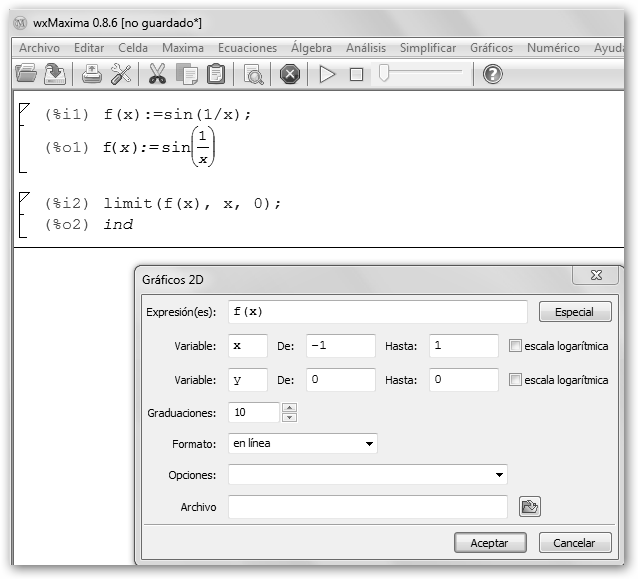Browse for file with folder icon
Viewport: 638px width, 579px height.
[x=530, y=507]
